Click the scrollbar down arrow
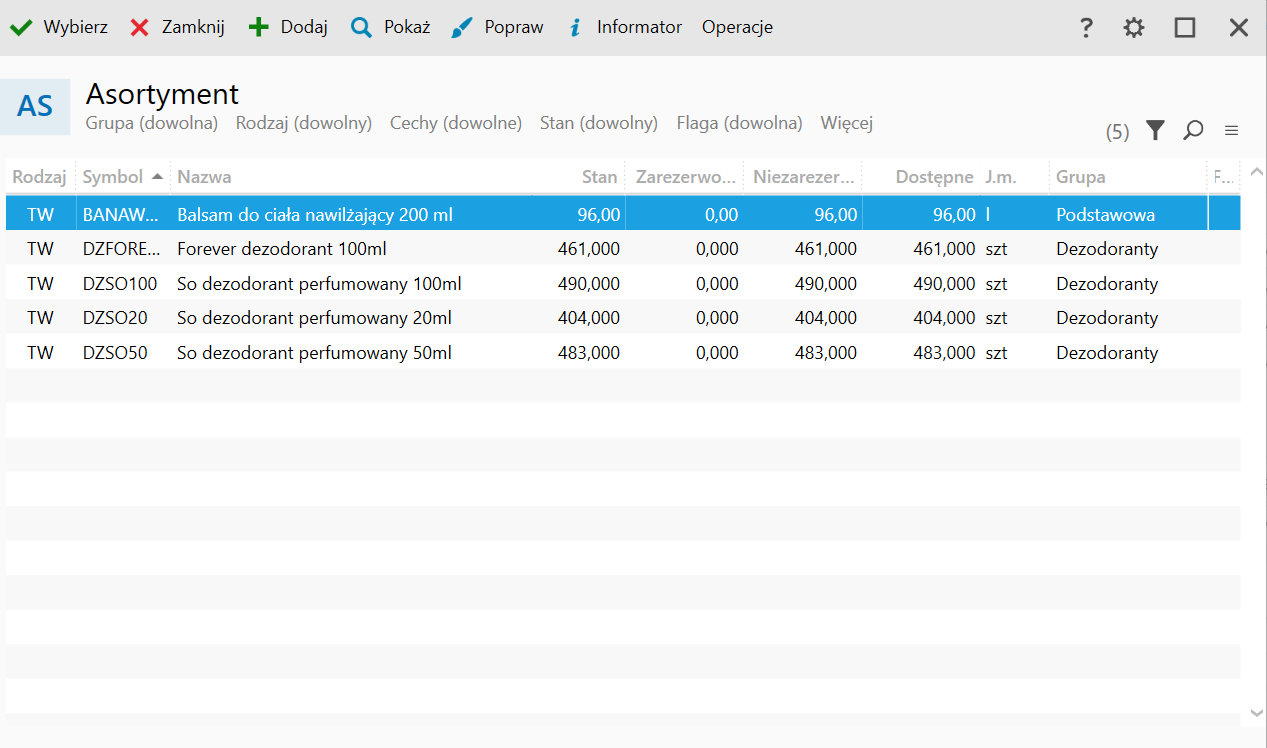The image size is (1267, 748). coord(1257,712)
